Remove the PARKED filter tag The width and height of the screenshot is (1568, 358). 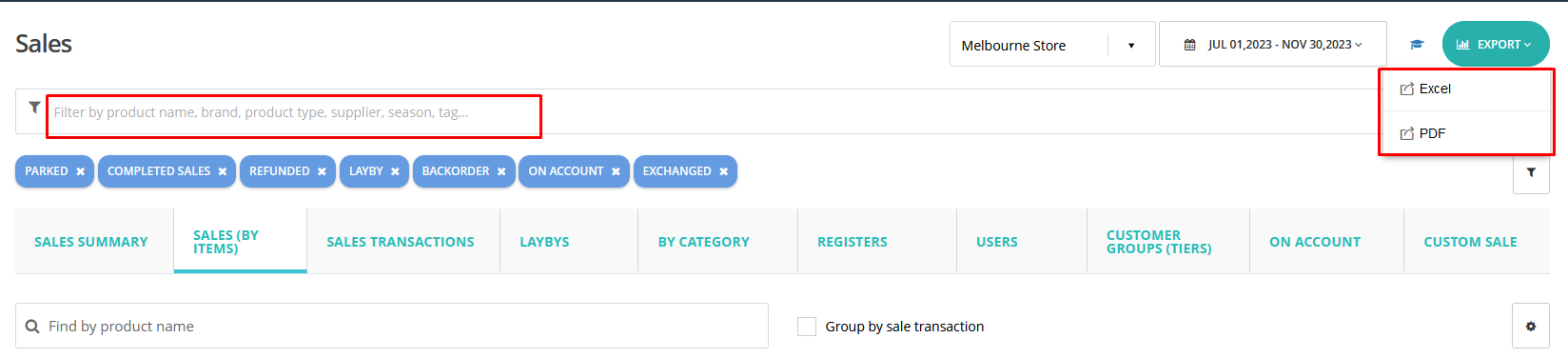(x=81, y=171)
